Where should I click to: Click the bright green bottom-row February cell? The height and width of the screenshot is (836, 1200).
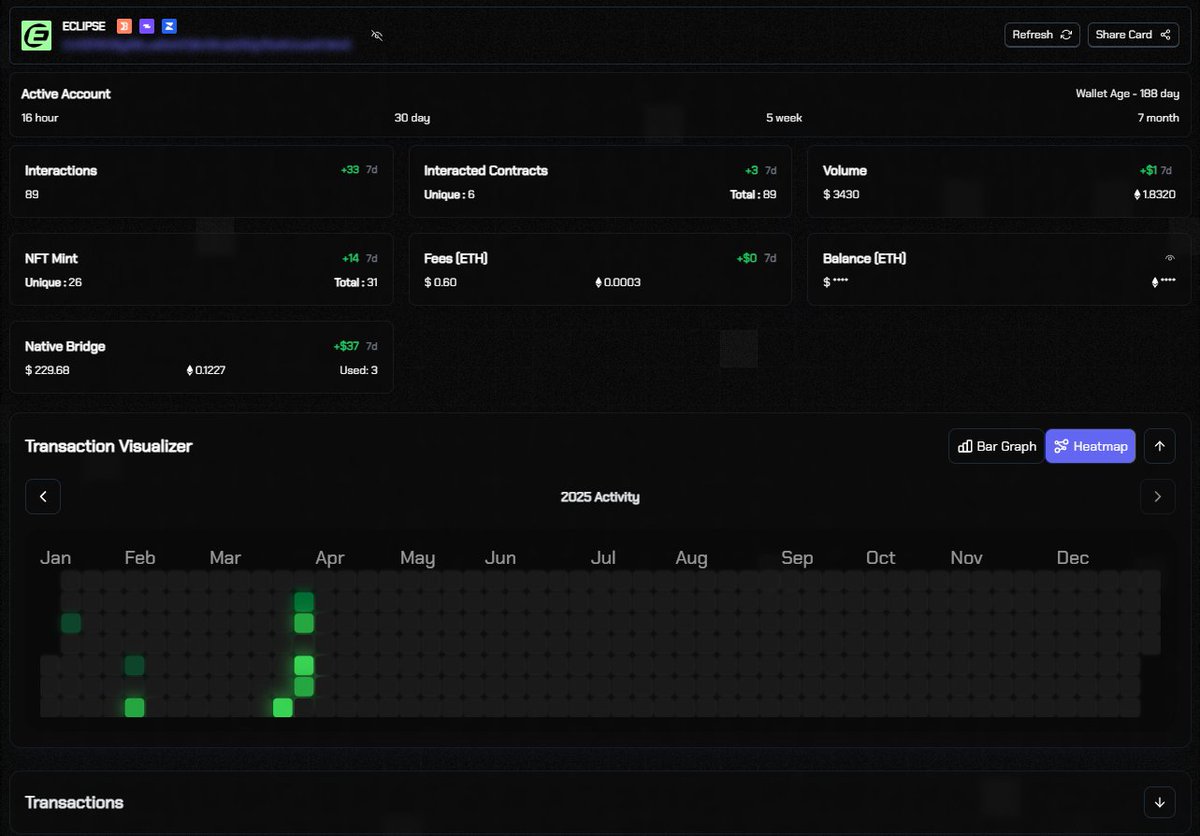134,707
